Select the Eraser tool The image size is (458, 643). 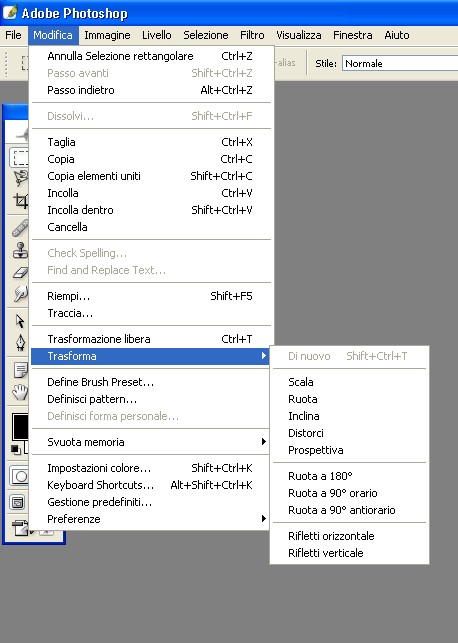20,272
